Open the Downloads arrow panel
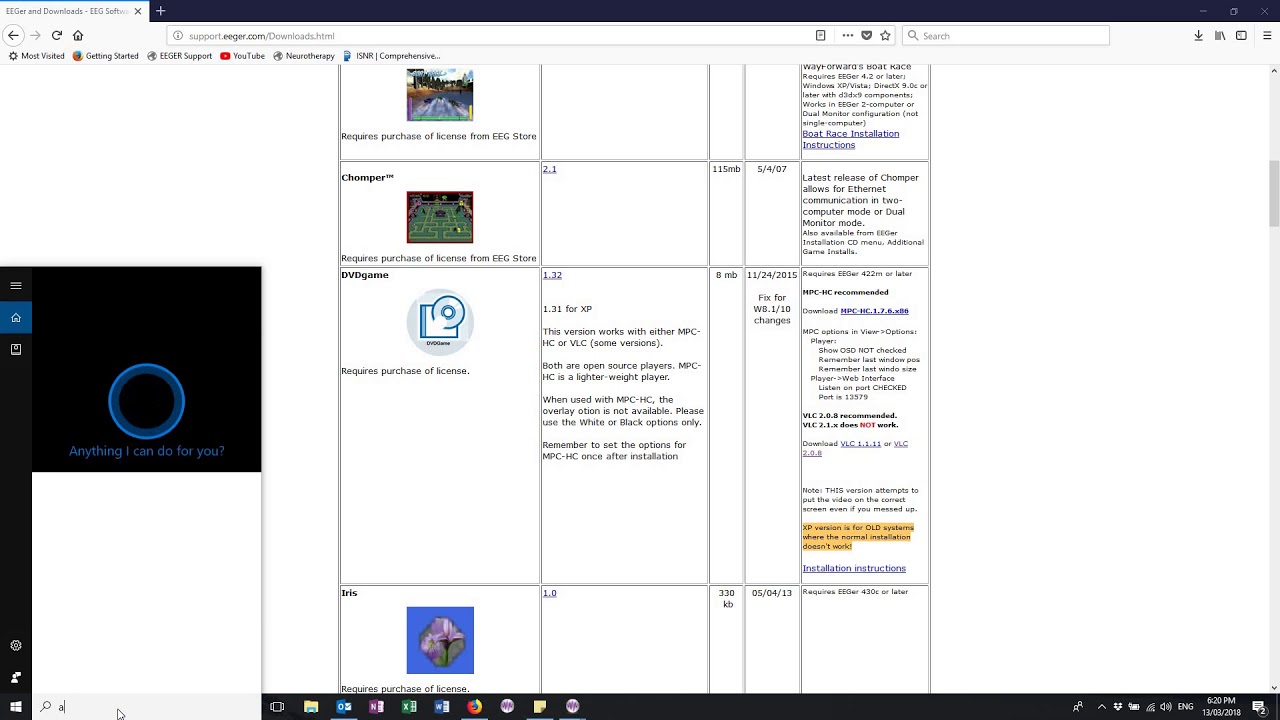This screenshot has width=1280, height=720. (1198, 35)
